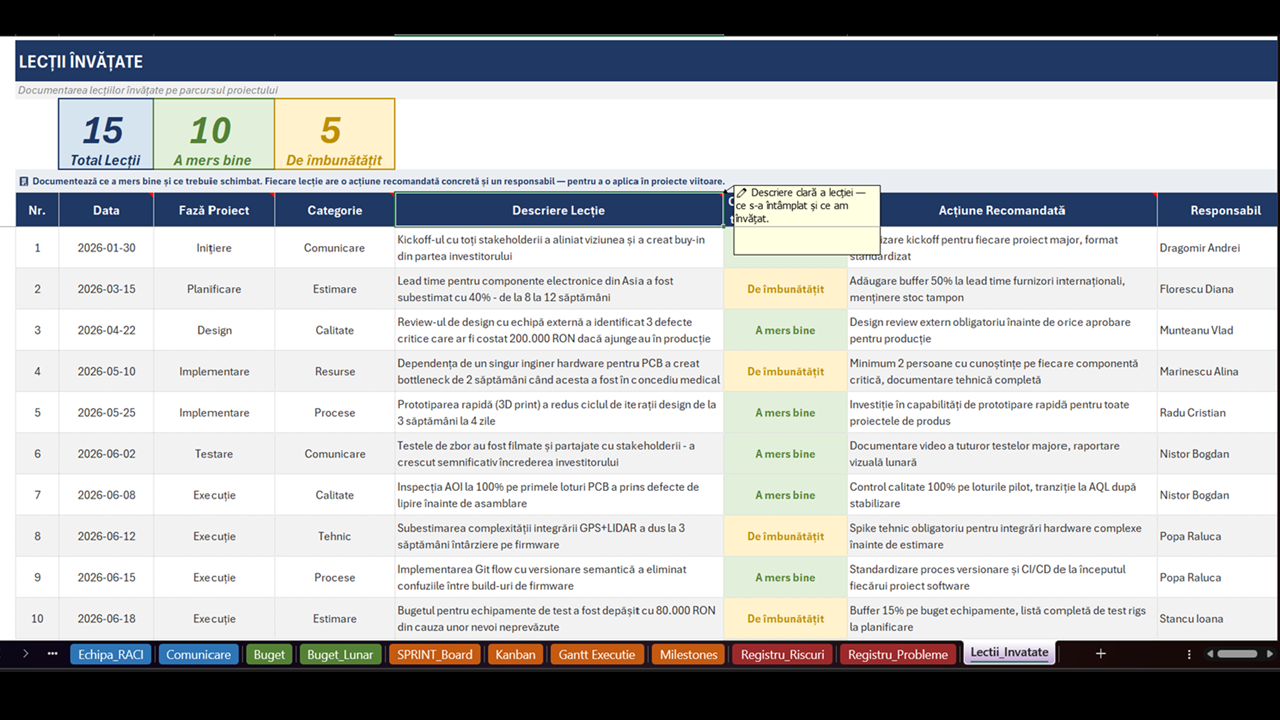Select the Categorie header cell

click(335, 210)
